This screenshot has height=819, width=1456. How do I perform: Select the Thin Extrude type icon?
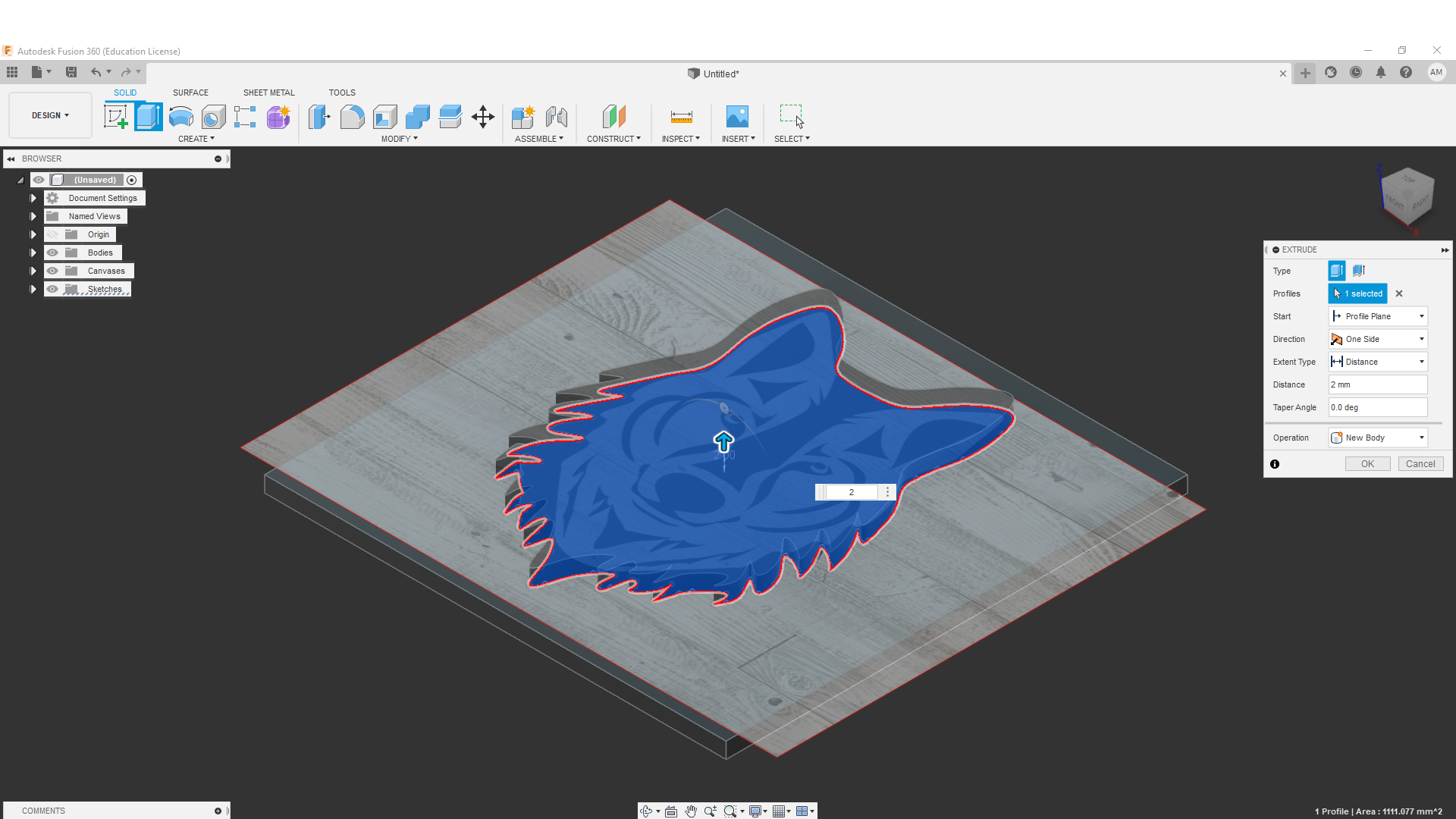[x=1358, y=271]
